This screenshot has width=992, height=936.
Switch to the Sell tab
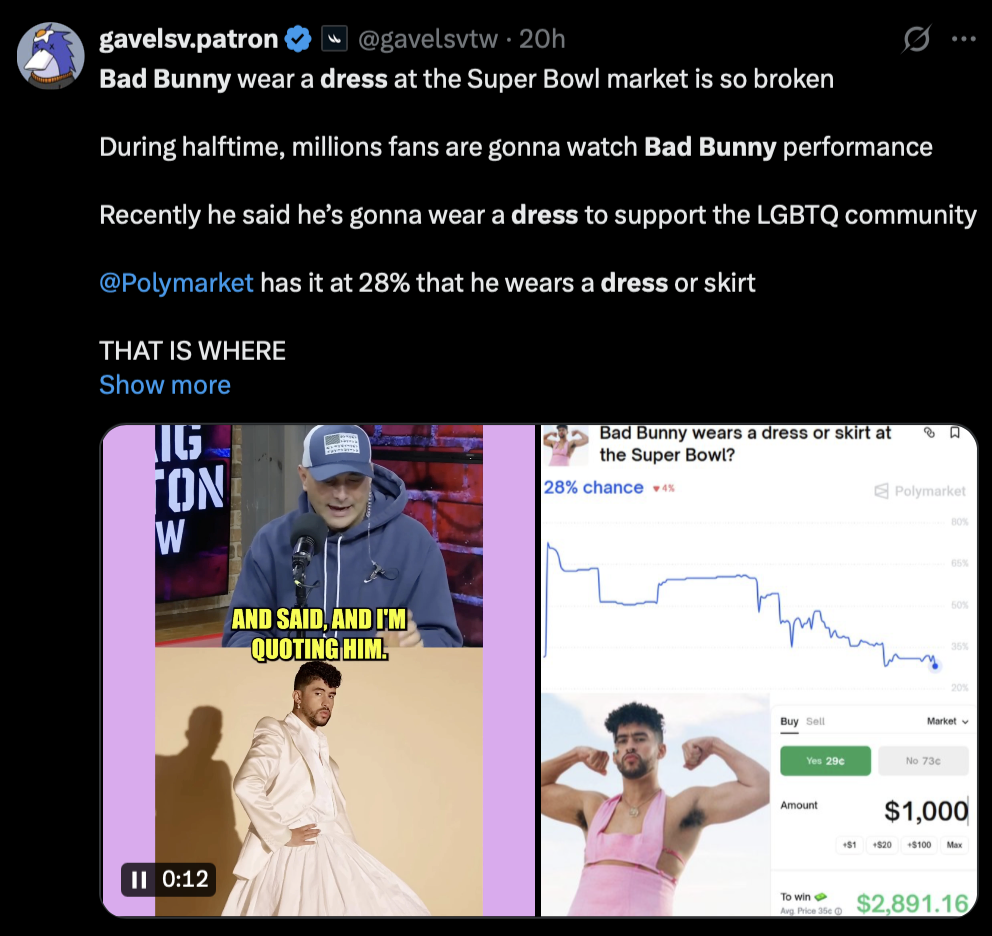click(x=816, y=721)
